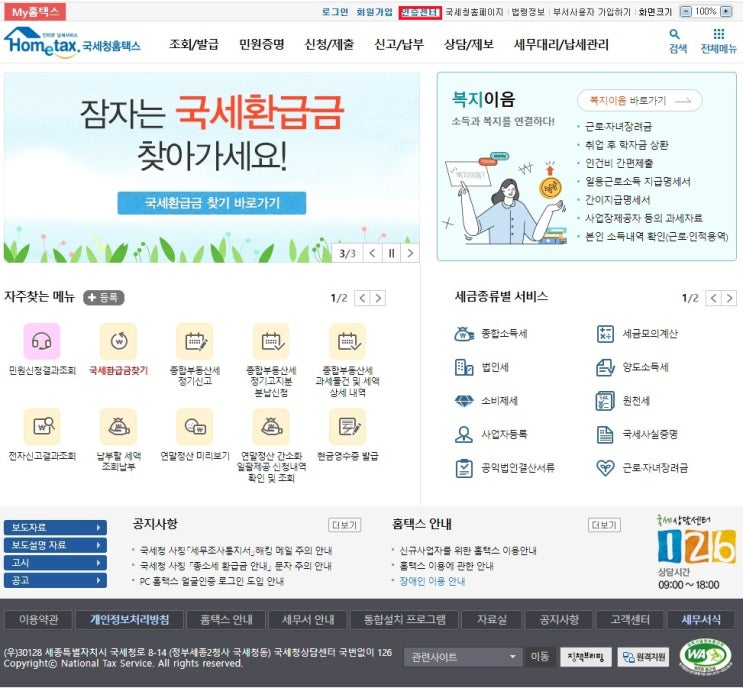Click the 로그인 link
The image size is (743, 688).
point(335,12)
